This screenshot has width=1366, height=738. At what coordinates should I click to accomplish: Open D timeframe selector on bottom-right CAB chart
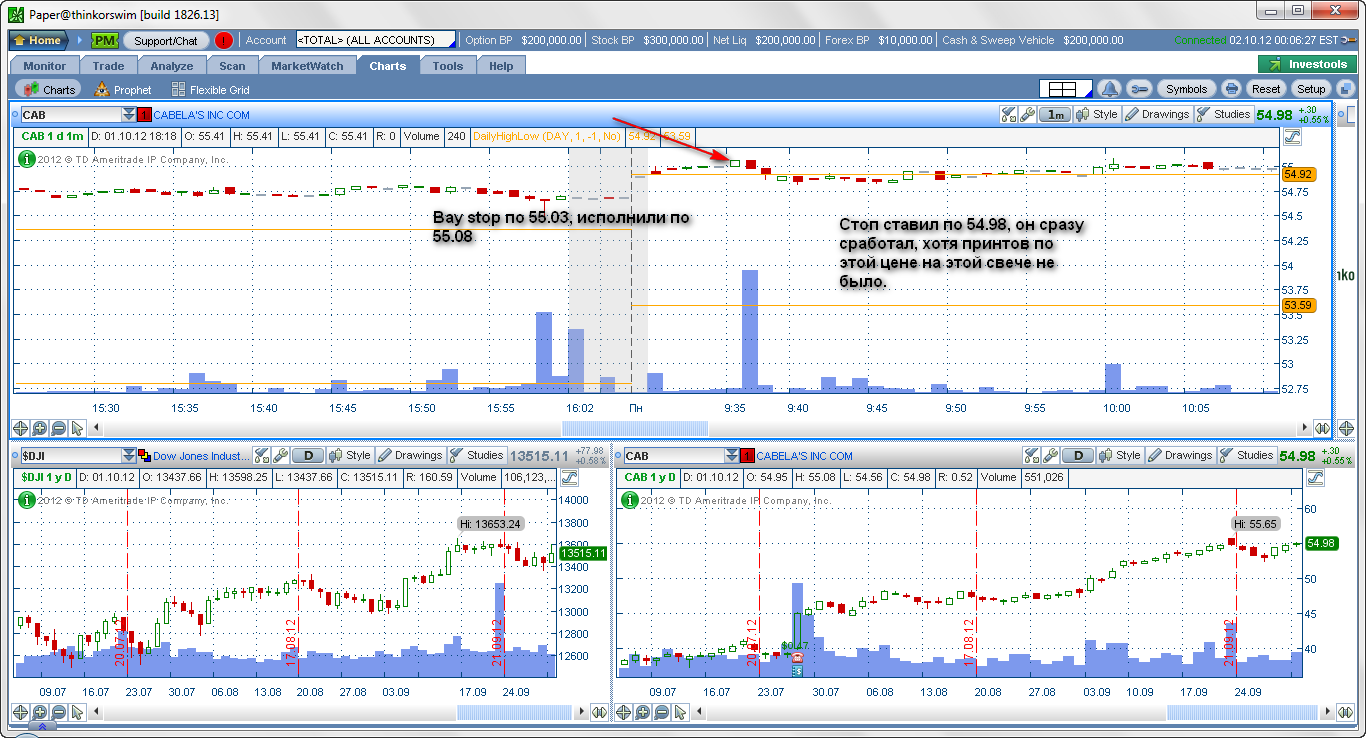pyautogui.click(x=1078, y=456)
